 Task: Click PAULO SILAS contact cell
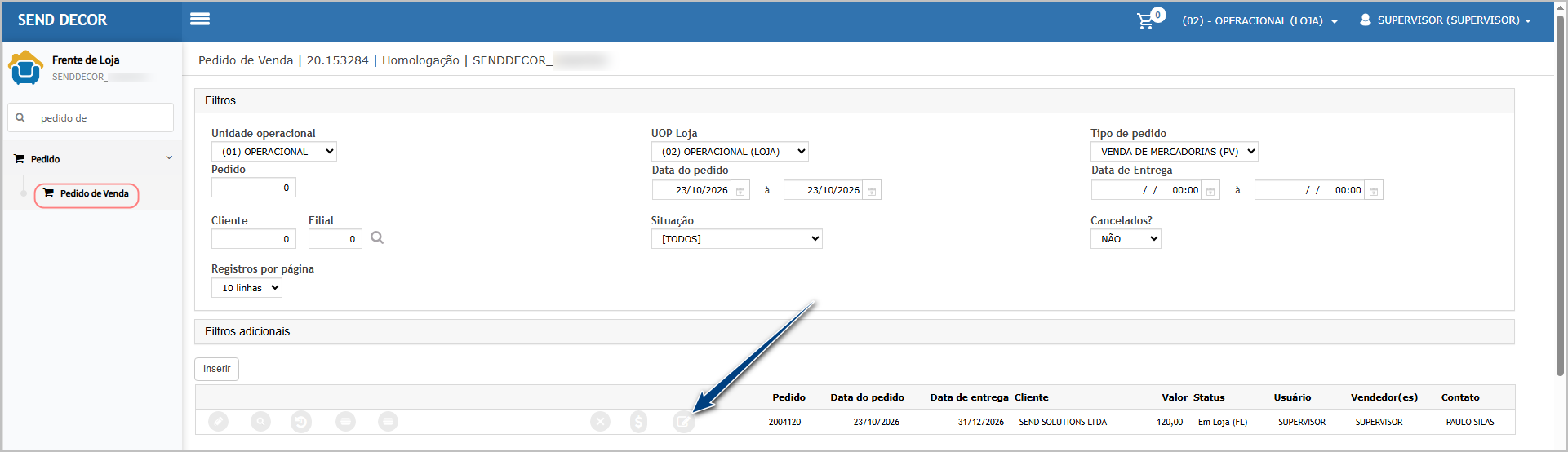pos(1470,422)
